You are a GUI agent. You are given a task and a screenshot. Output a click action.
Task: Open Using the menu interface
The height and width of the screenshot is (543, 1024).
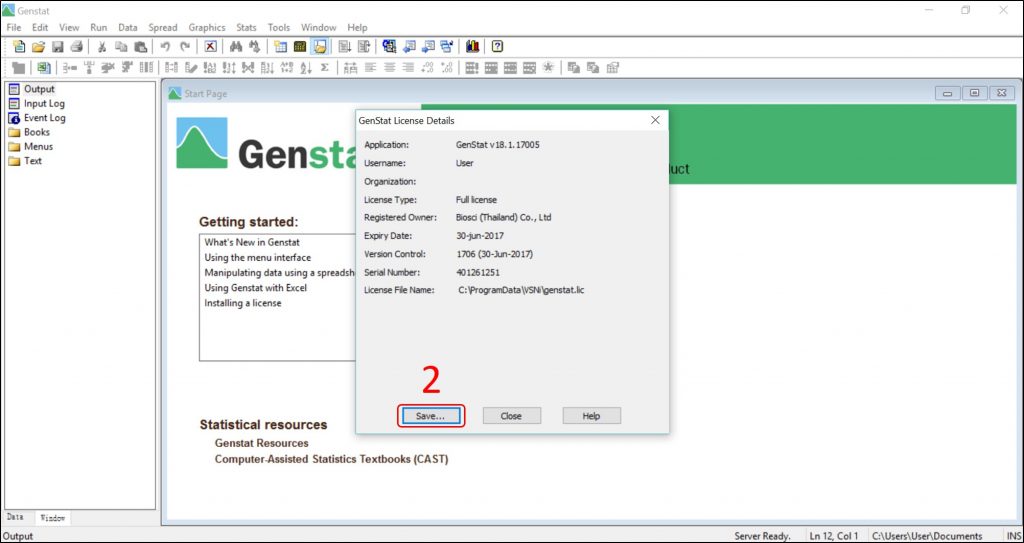point(257,257)
